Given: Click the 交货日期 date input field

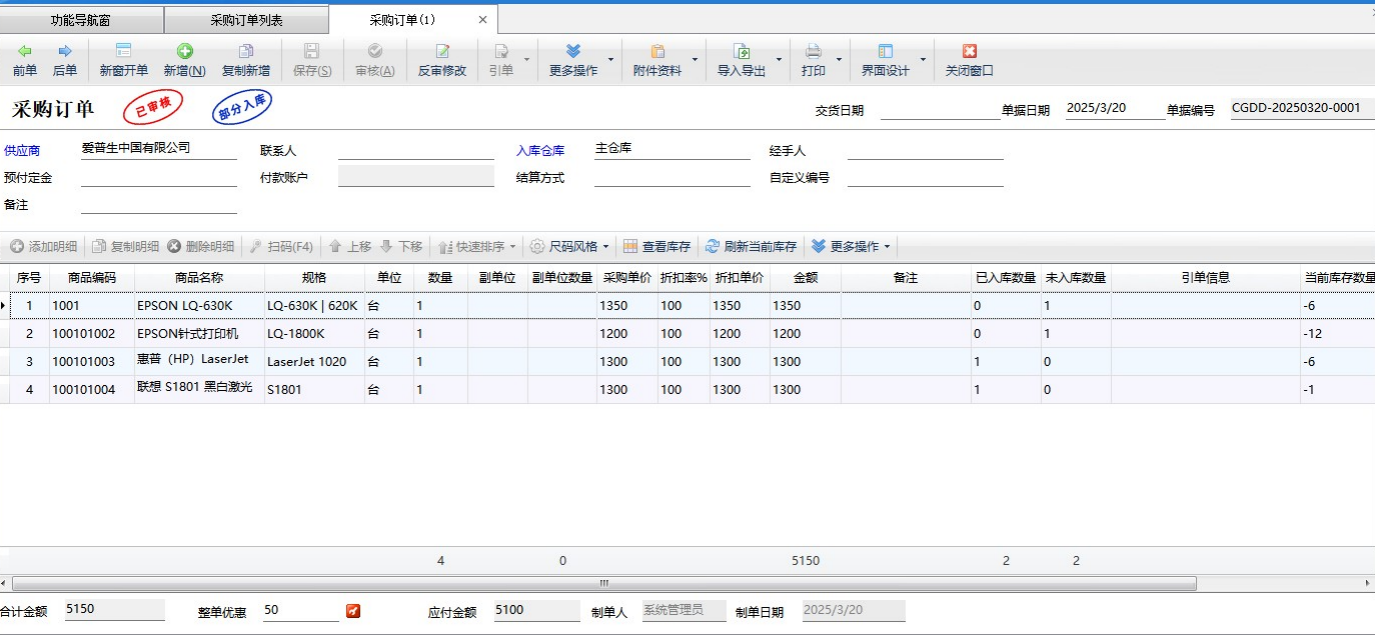Looking at the screenshot, I should point(939,110).
